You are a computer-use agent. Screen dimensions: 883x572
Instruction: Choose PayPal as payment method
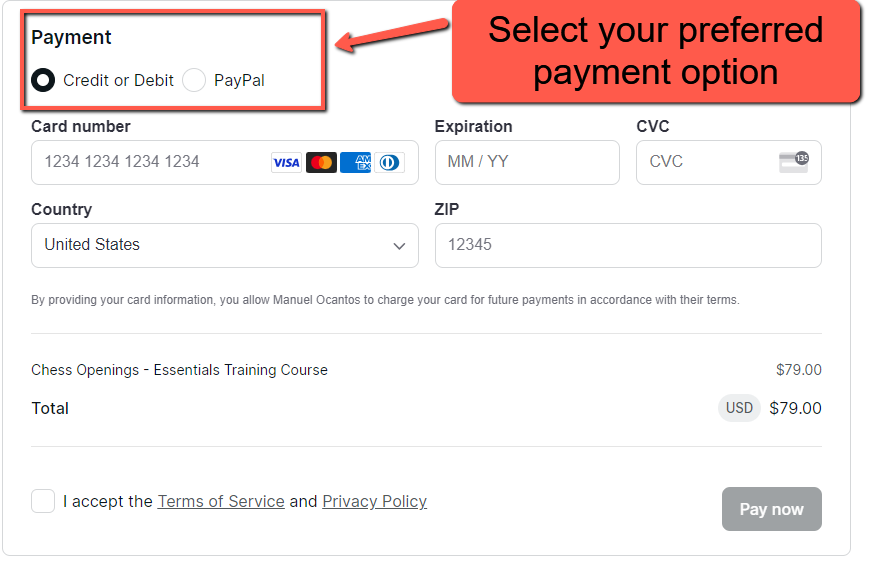point(194,80)
